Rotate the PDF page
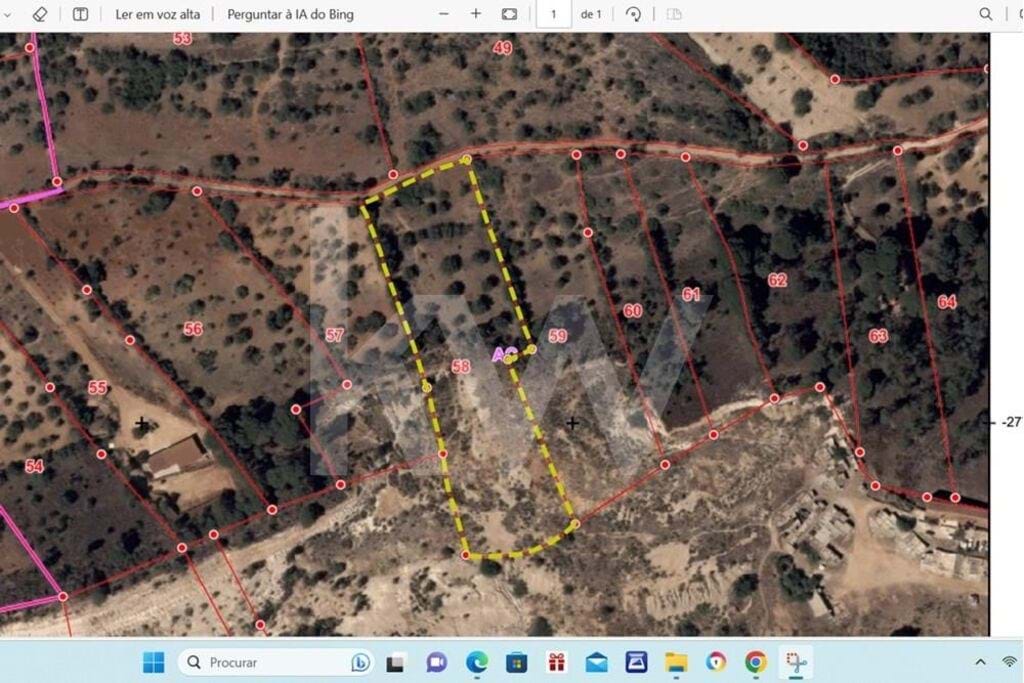The image size is (1024, 683). pyautogui.click(x=631, y=14)
